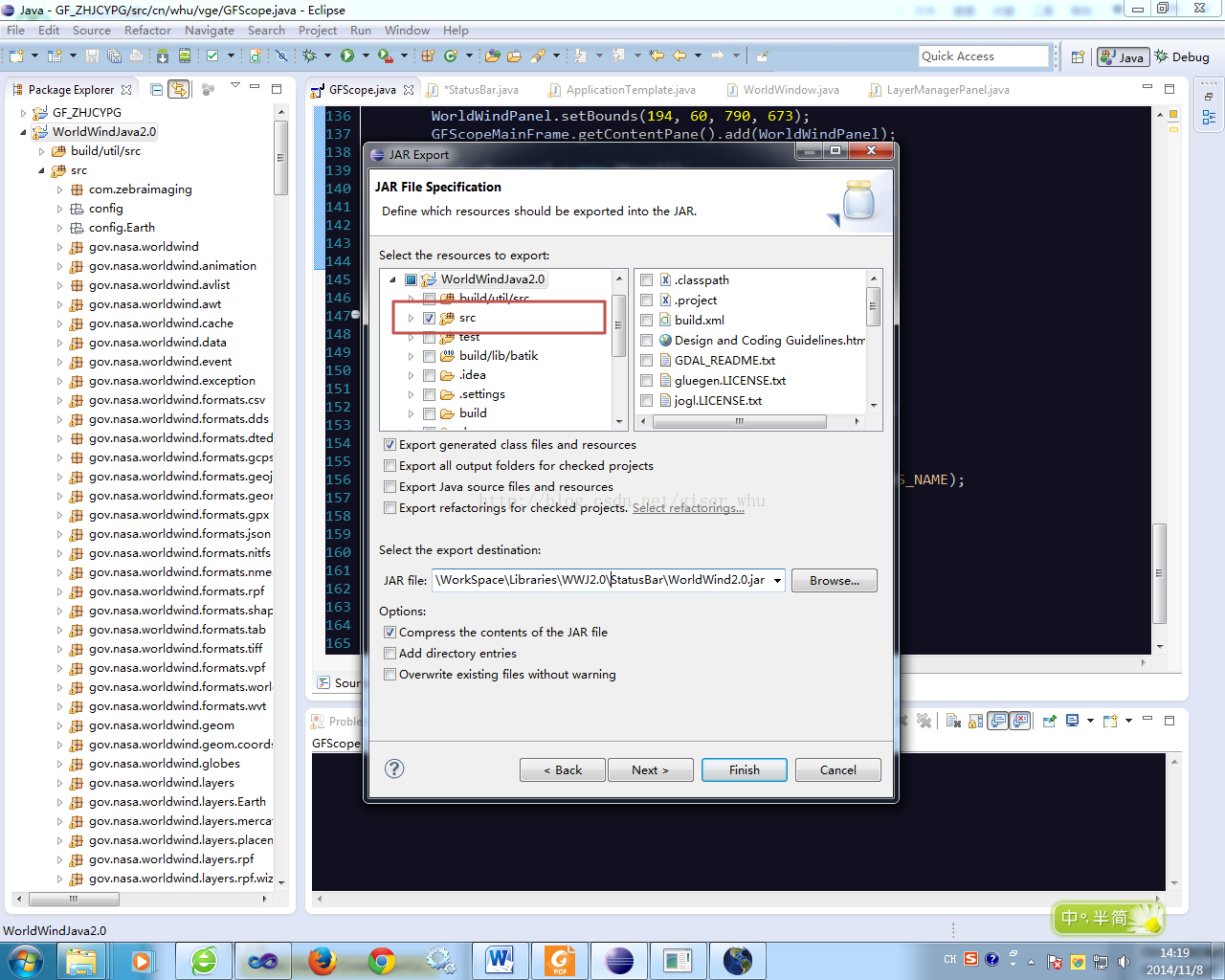Open the Navigate menu
This screenshot has height=980, width=1225.
coord(210,31)
